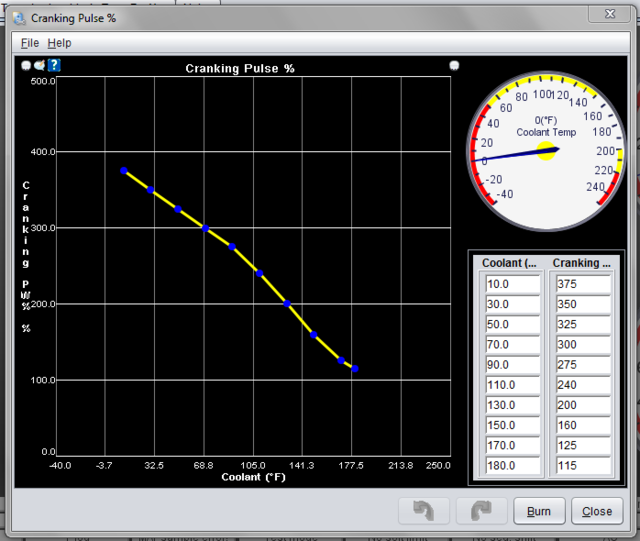Click the coolant field showing 10.0

click(508, 285)
